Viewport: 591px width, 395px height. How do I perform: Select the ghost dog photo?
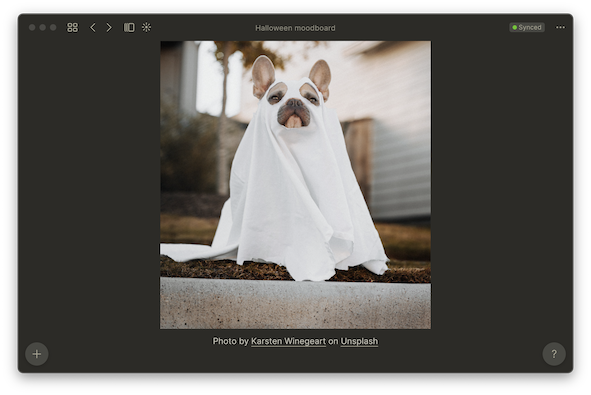[x=296, y=185]
